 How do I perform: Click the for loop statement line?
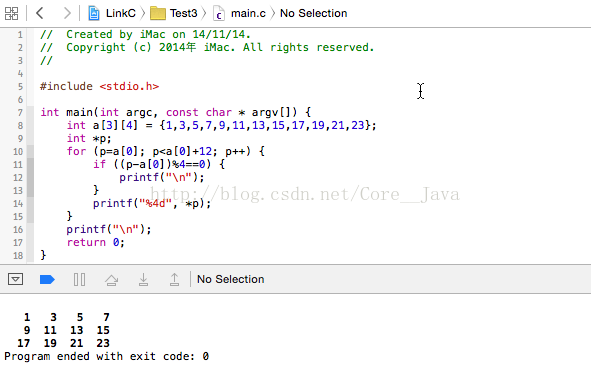[x=166, y=151]
